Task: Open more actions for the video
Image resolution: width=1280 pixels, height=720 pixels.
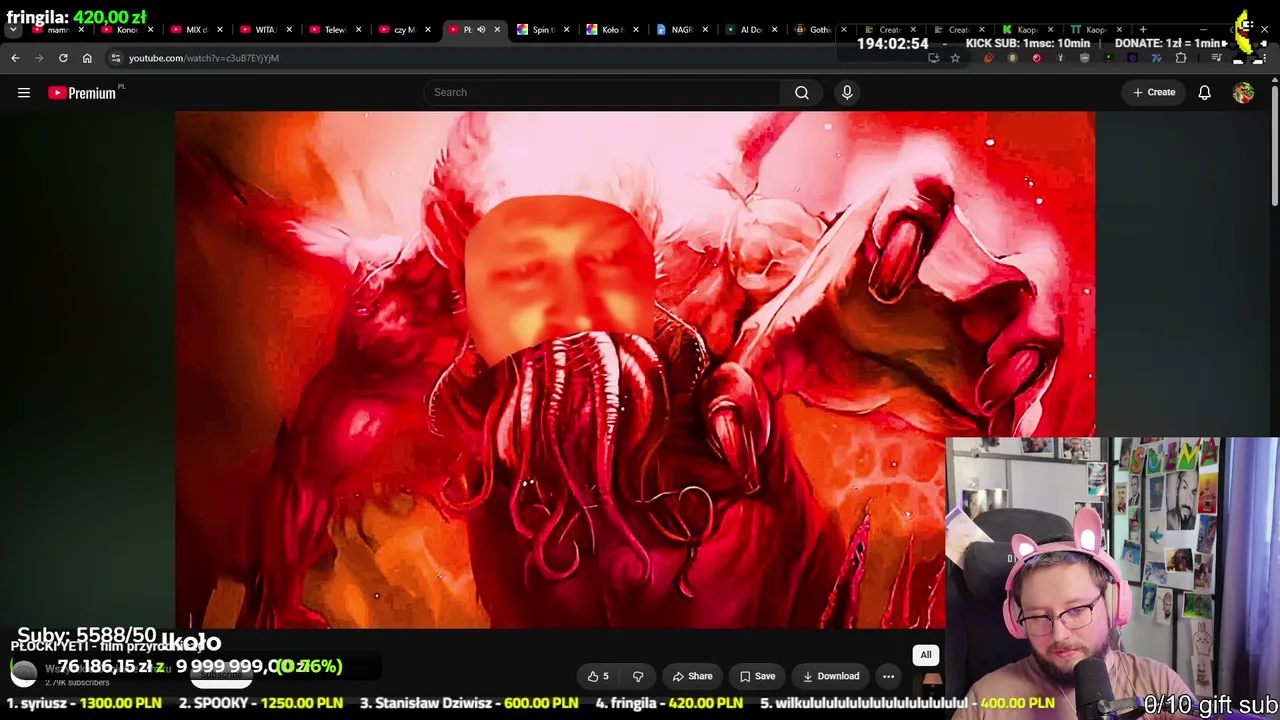Action: pyautogui.click(x=888, y=677)
